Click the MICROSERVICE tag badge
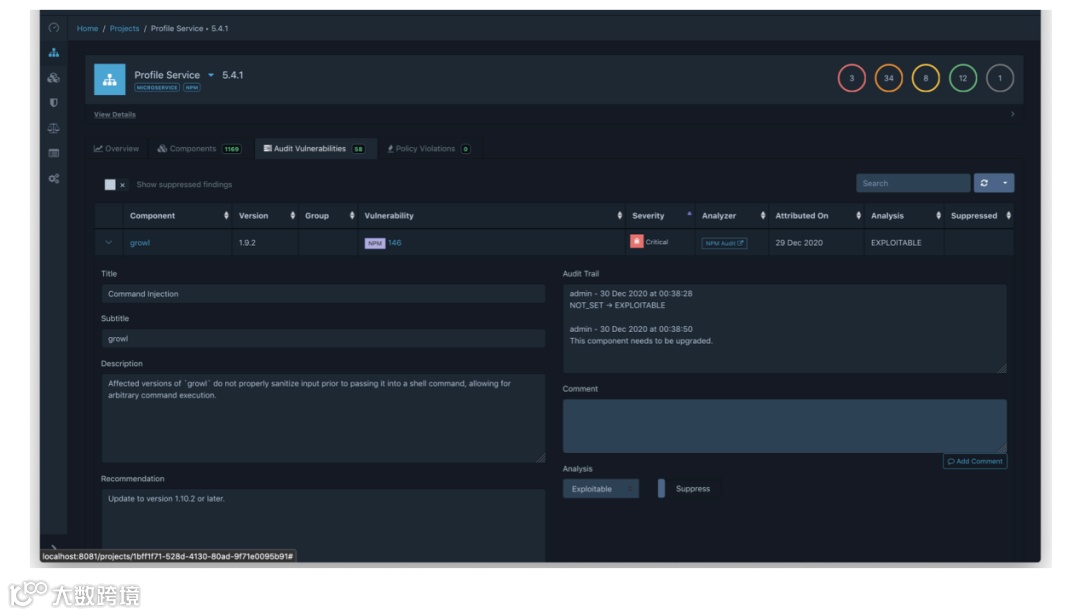Image resolution: width=1080 pixels, height=615 pixels. point(157,87)
